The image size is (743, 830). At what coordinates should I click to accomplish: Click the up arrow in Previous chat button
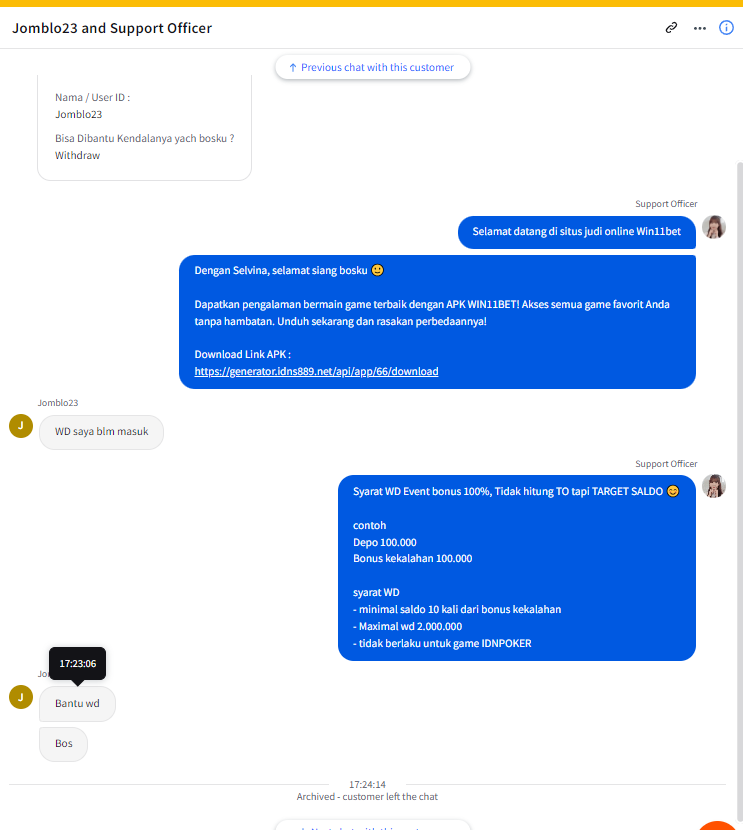tap(293, 68)
